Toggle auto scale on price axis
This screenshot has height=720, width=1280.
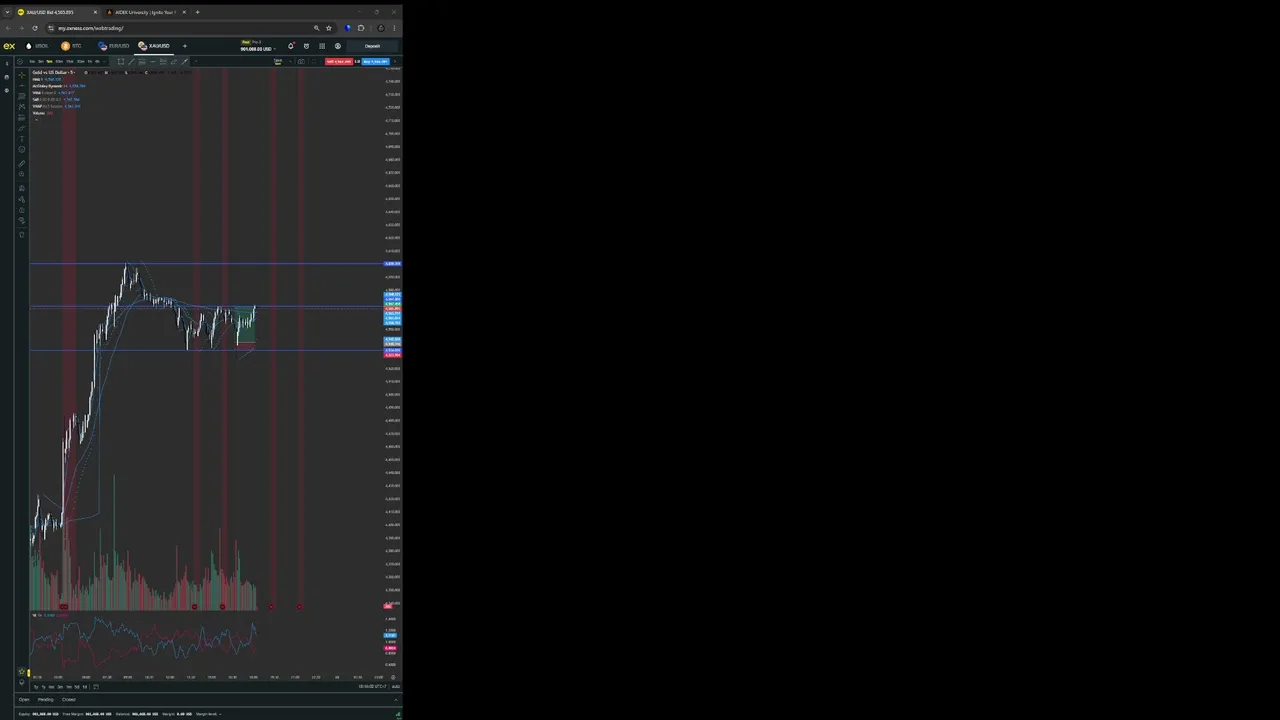396,686
